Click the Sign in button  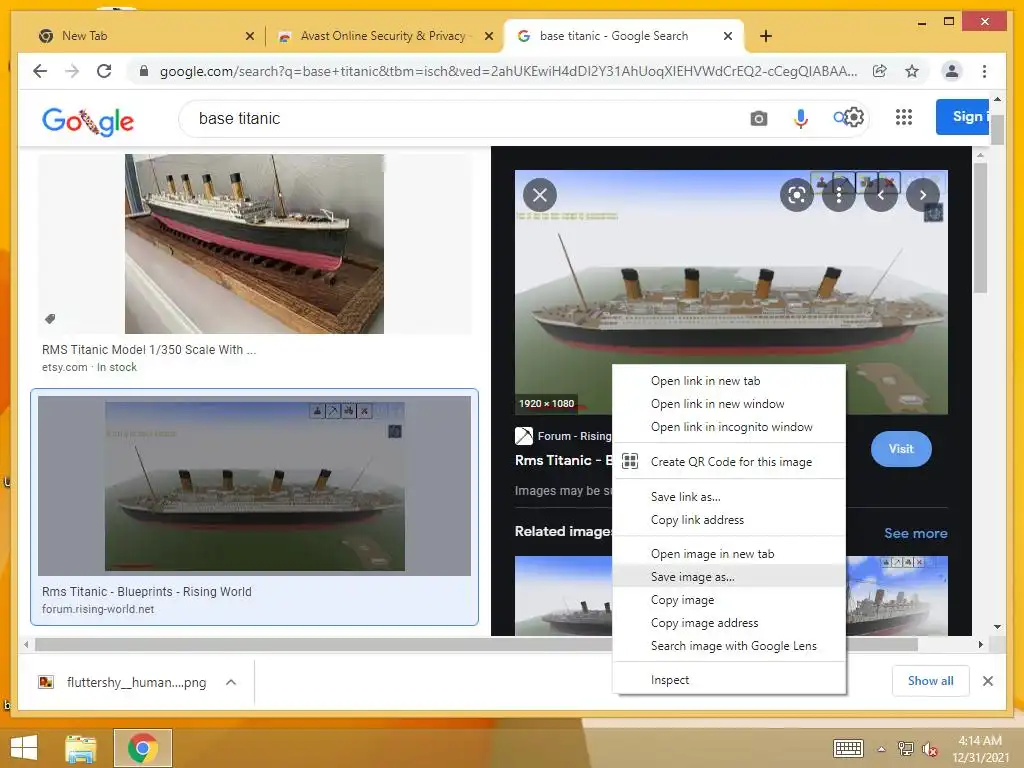[x=963, y=117]
